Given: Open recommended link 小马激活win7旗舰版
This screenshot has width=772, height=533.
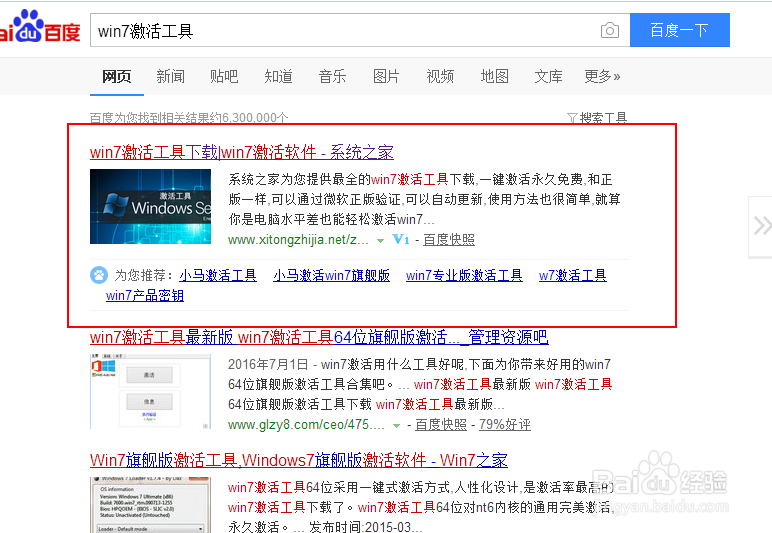Looking at the screenshot, I should point(331,275).
